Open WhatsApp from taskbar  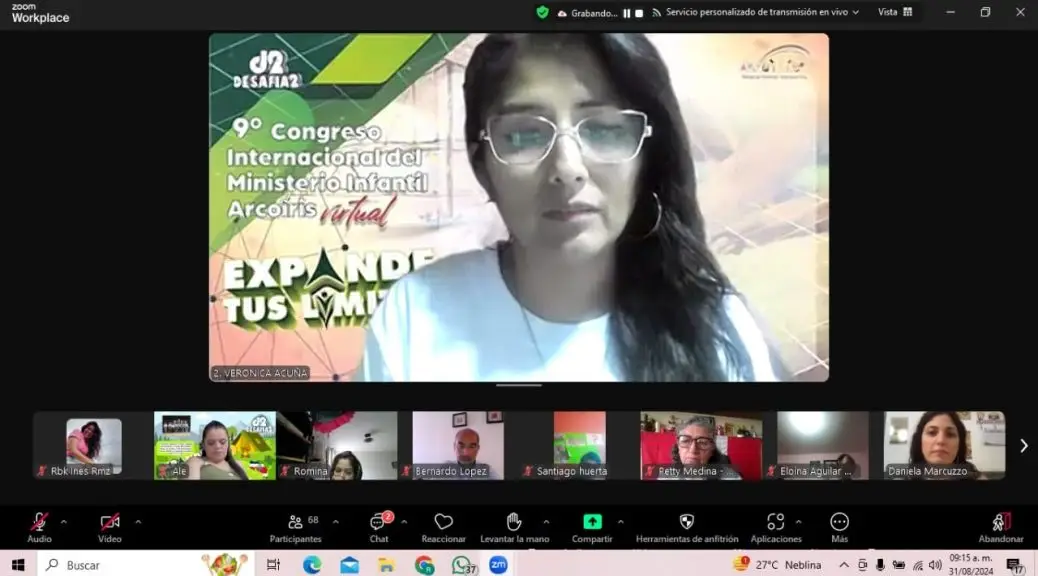coord(462,565)
